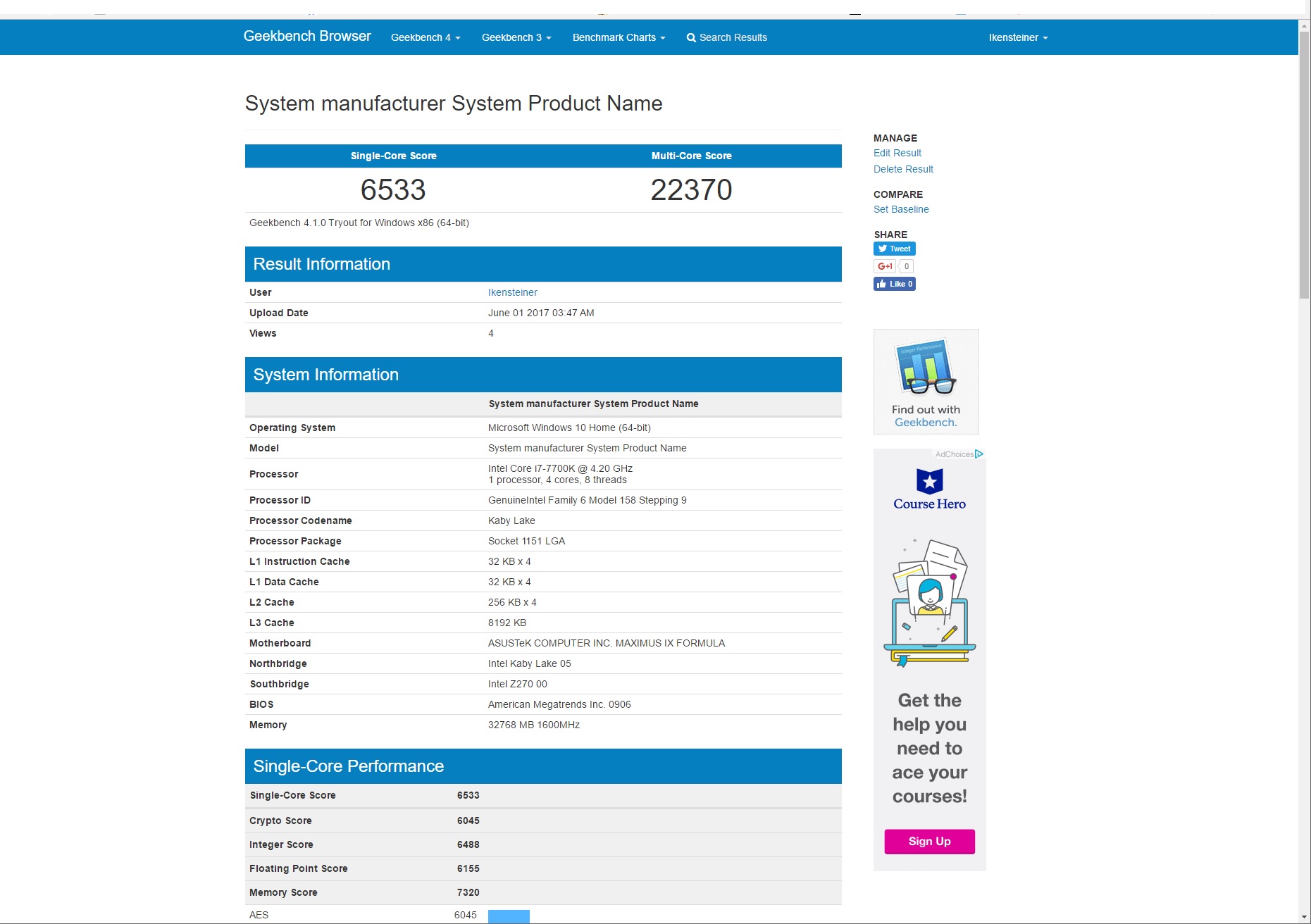Click 'Intel Core i7-7700K @ 4.20 GHz' text
1311x924 pixels.
pyautogui.click(x=560, y=468)
